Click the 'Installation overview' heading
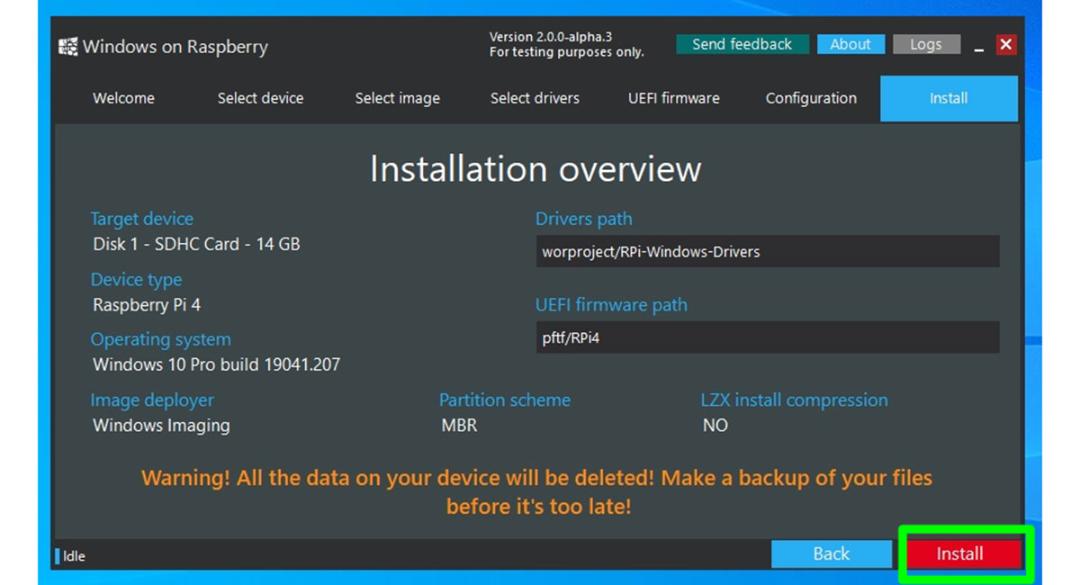The image size is (1080, 585). click(x=536, y=170)
